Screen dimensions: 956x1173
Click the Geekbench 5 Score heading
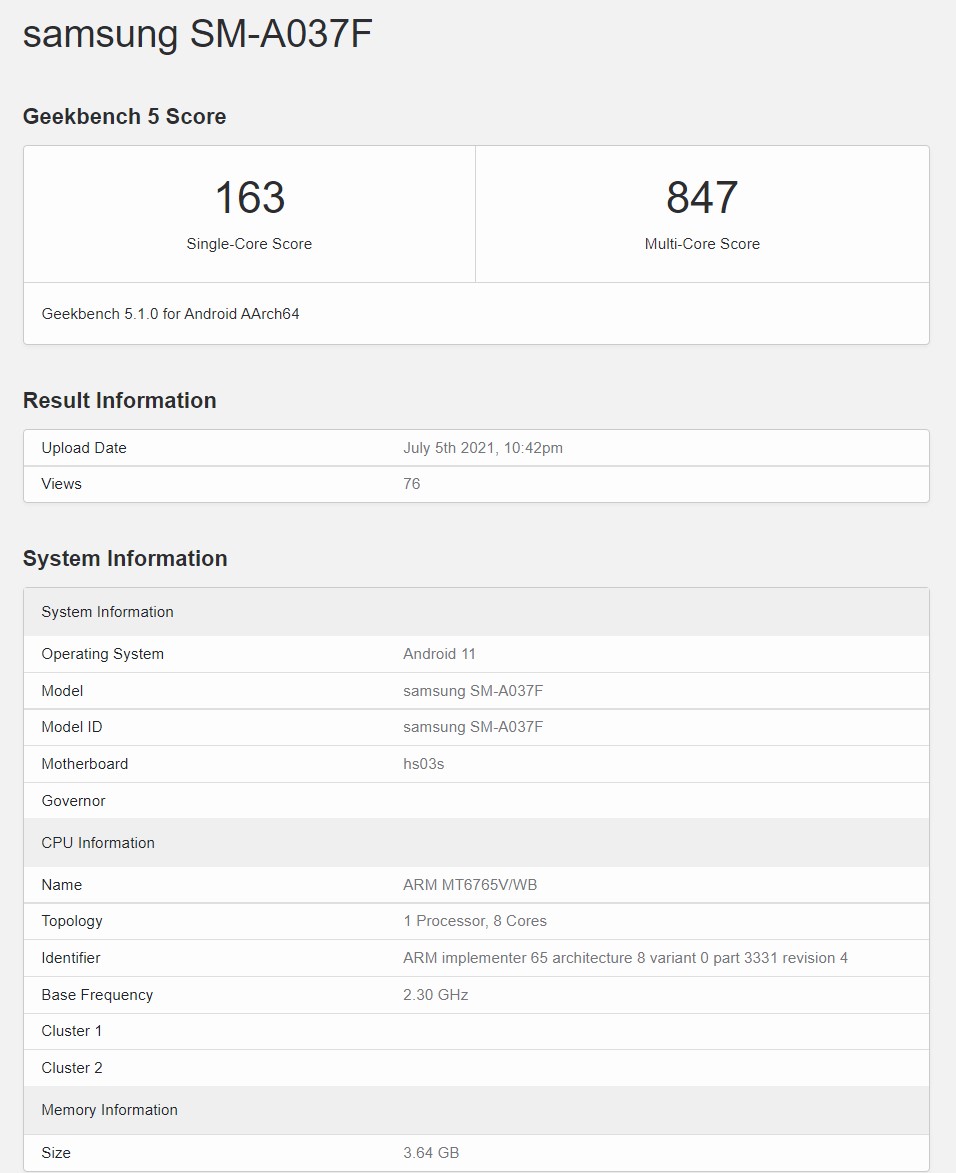(124, 117)
